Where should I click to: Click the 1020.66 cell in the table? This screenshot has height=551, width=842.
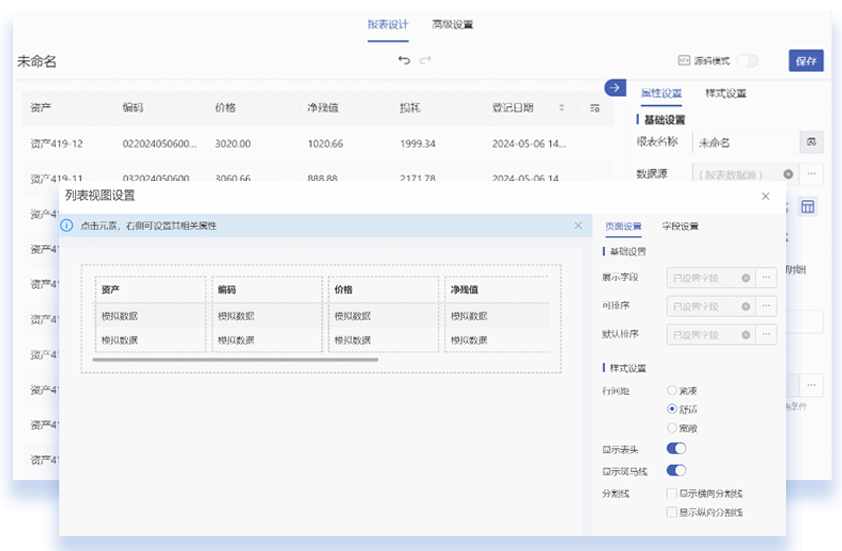[325, 144]
